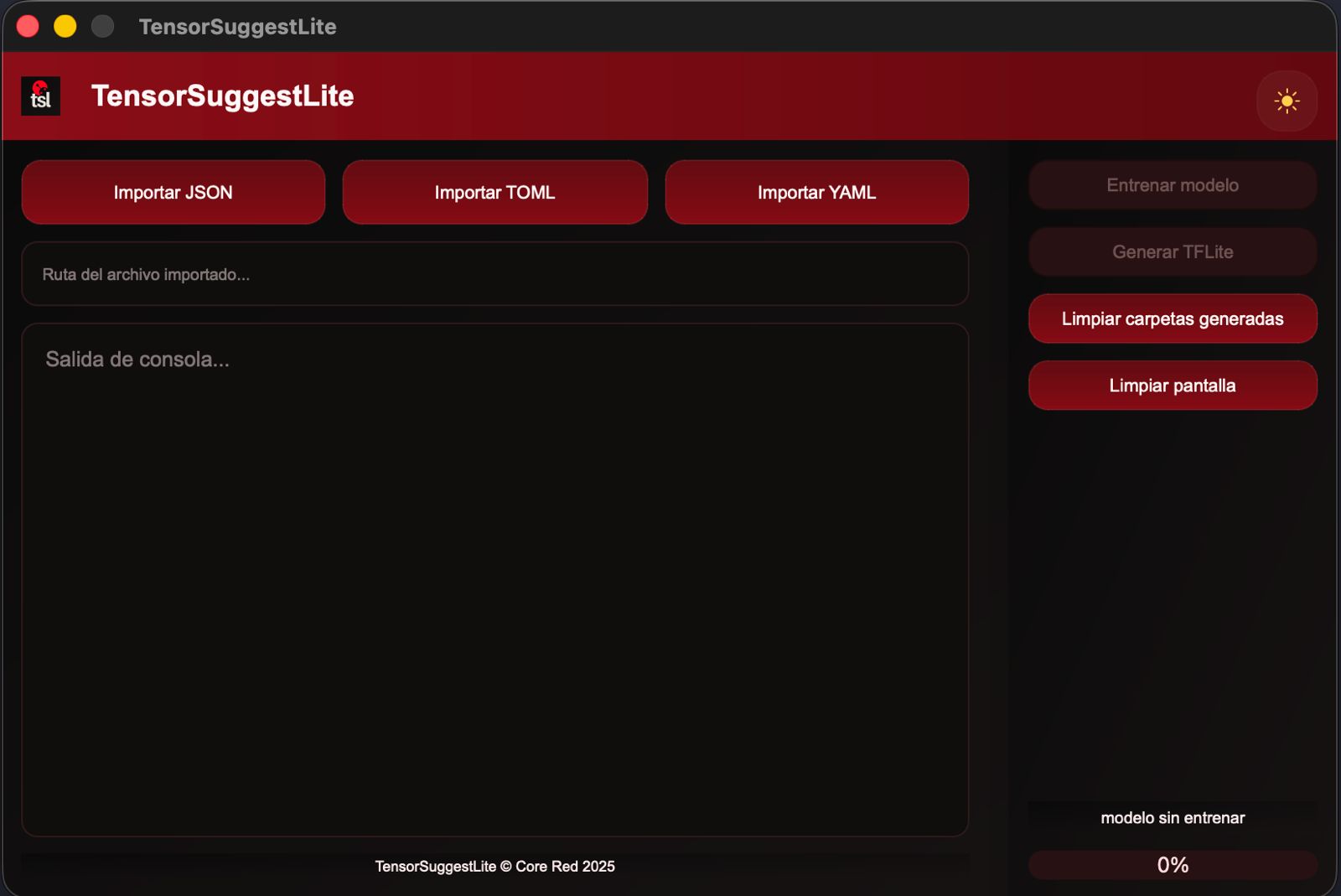Click inside the Salida de consola area

494,578
